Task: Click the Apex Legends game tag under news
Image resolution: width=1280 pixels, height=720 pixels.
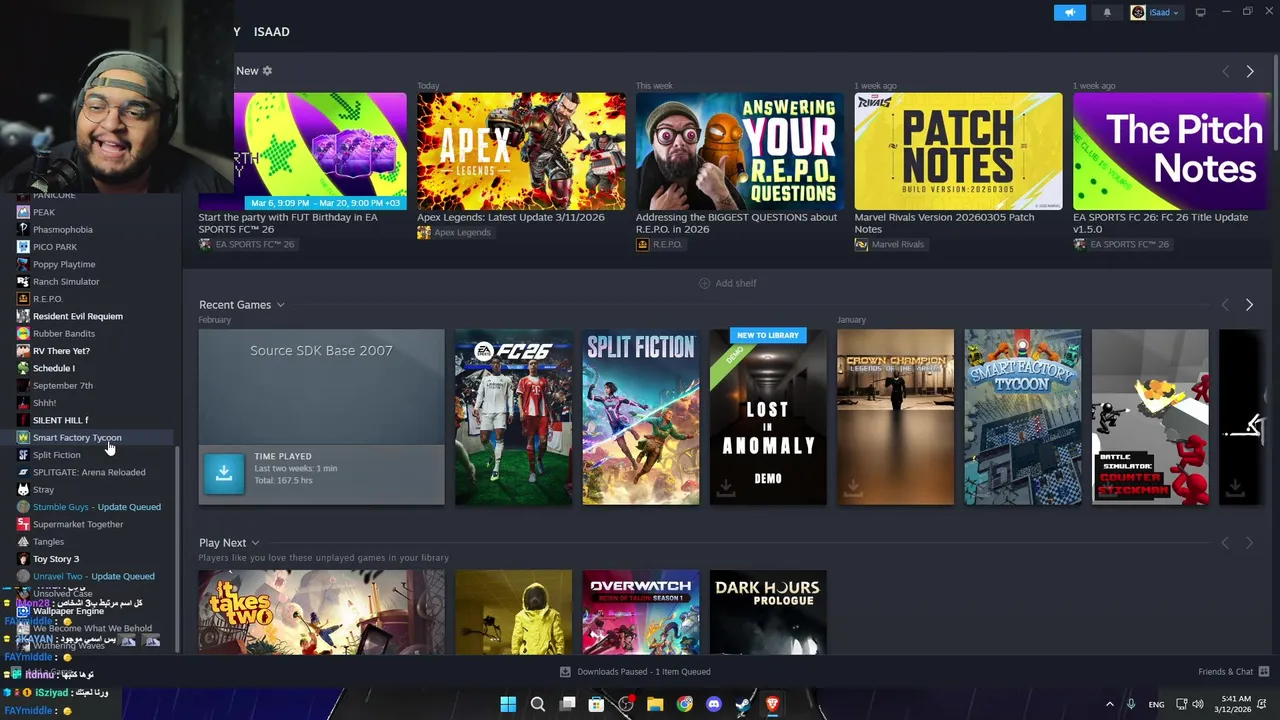Action: tap(454, 232)
